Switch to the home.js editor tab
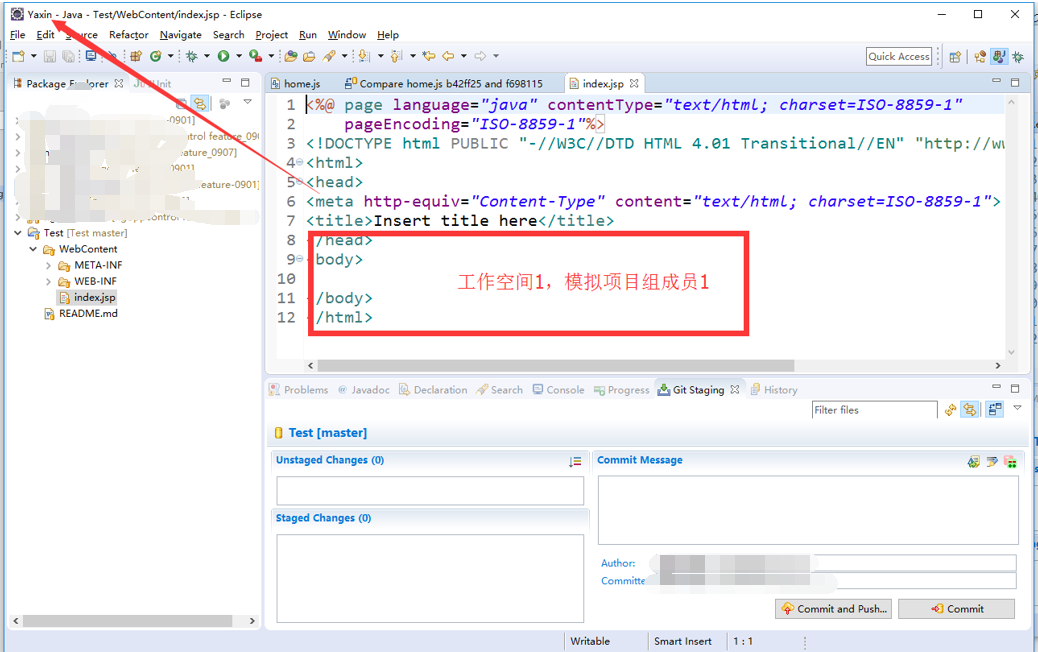 (x=296, y=83)
